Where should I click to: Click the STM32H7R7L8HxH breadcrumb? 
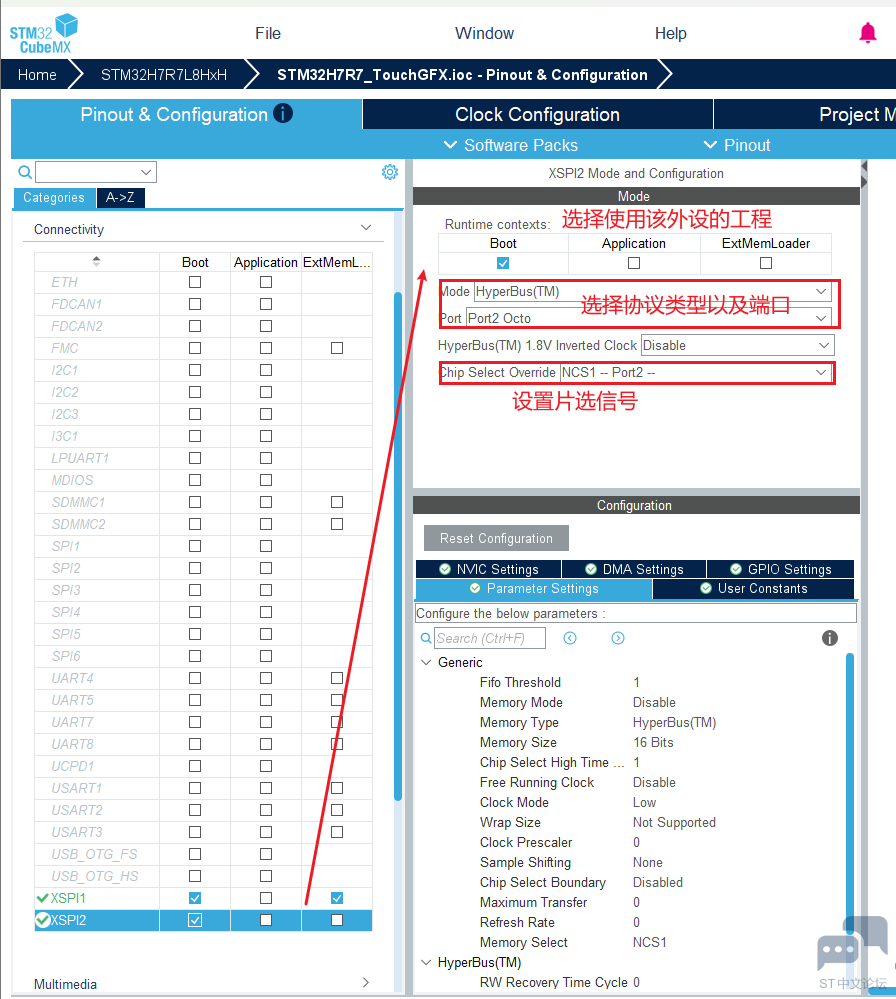[164, 75]
